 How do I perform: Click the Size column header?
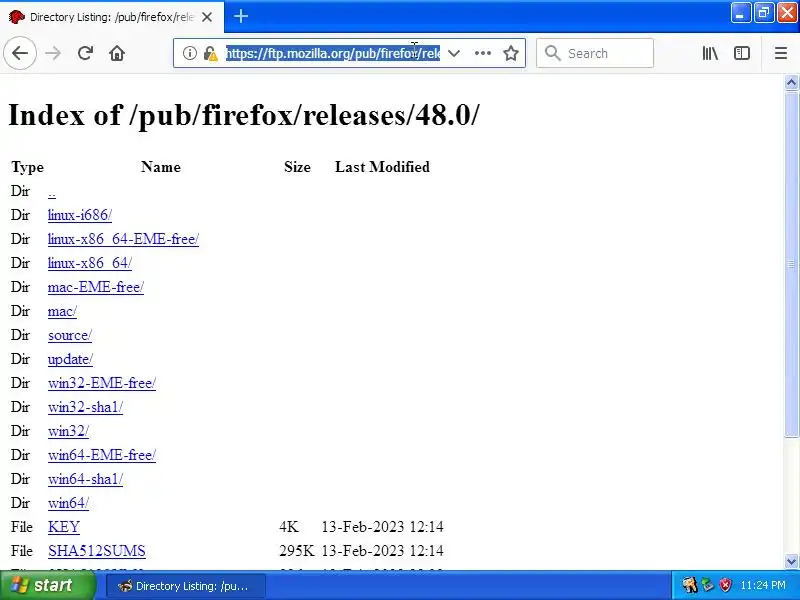pyautogui.click(x=297, y=167)
